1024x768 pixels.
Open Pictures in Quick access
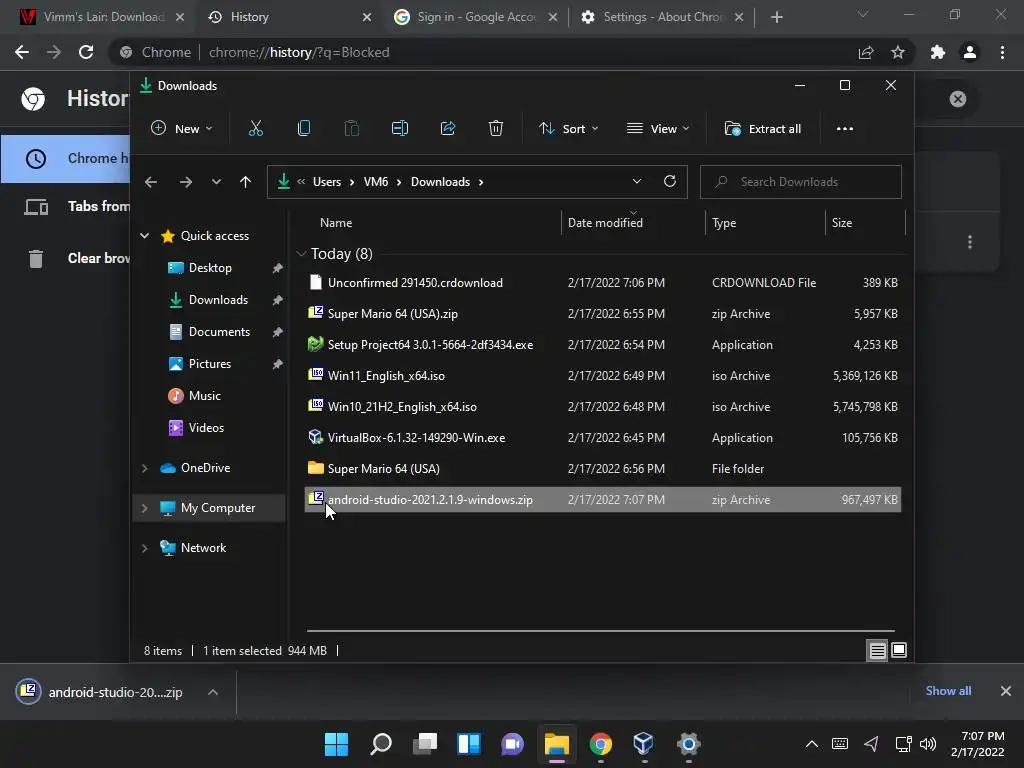(209, 364)
